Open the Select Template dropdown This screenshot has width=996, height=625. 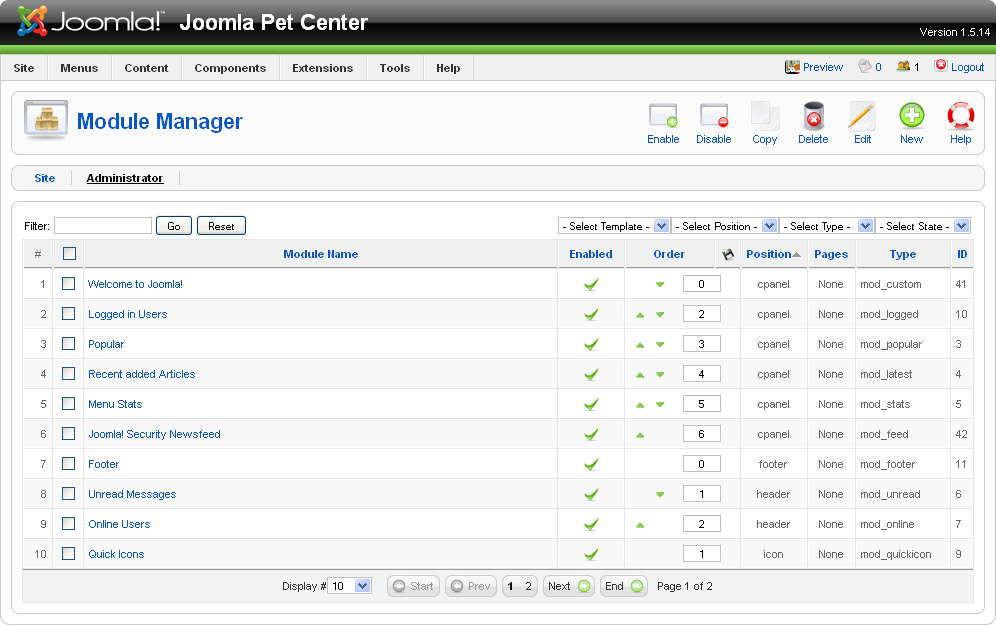(x=614, y=226)
